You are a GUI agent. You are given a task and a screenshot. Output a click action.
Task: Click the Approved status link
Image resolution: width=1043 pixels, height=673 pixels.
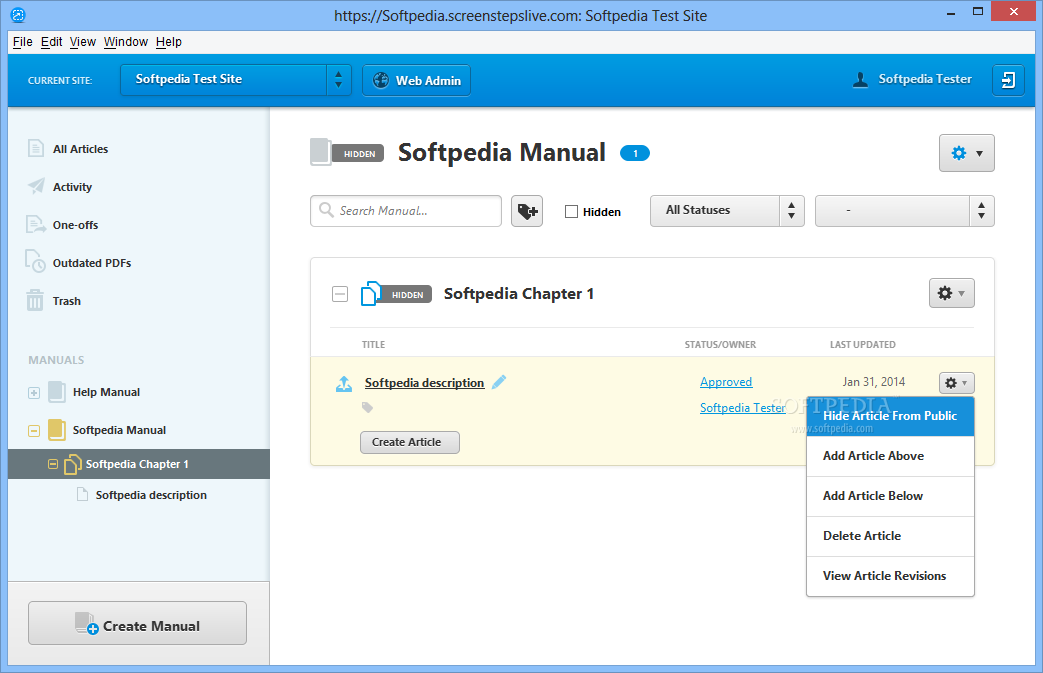pos(726,382)
